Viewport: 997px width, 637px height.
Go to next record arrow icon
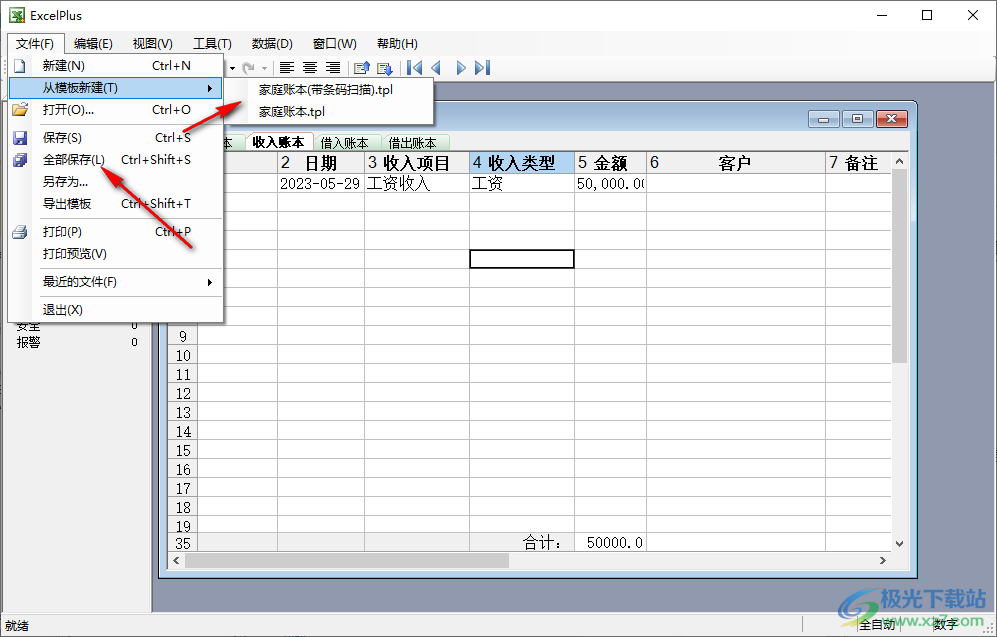point(461,67)
